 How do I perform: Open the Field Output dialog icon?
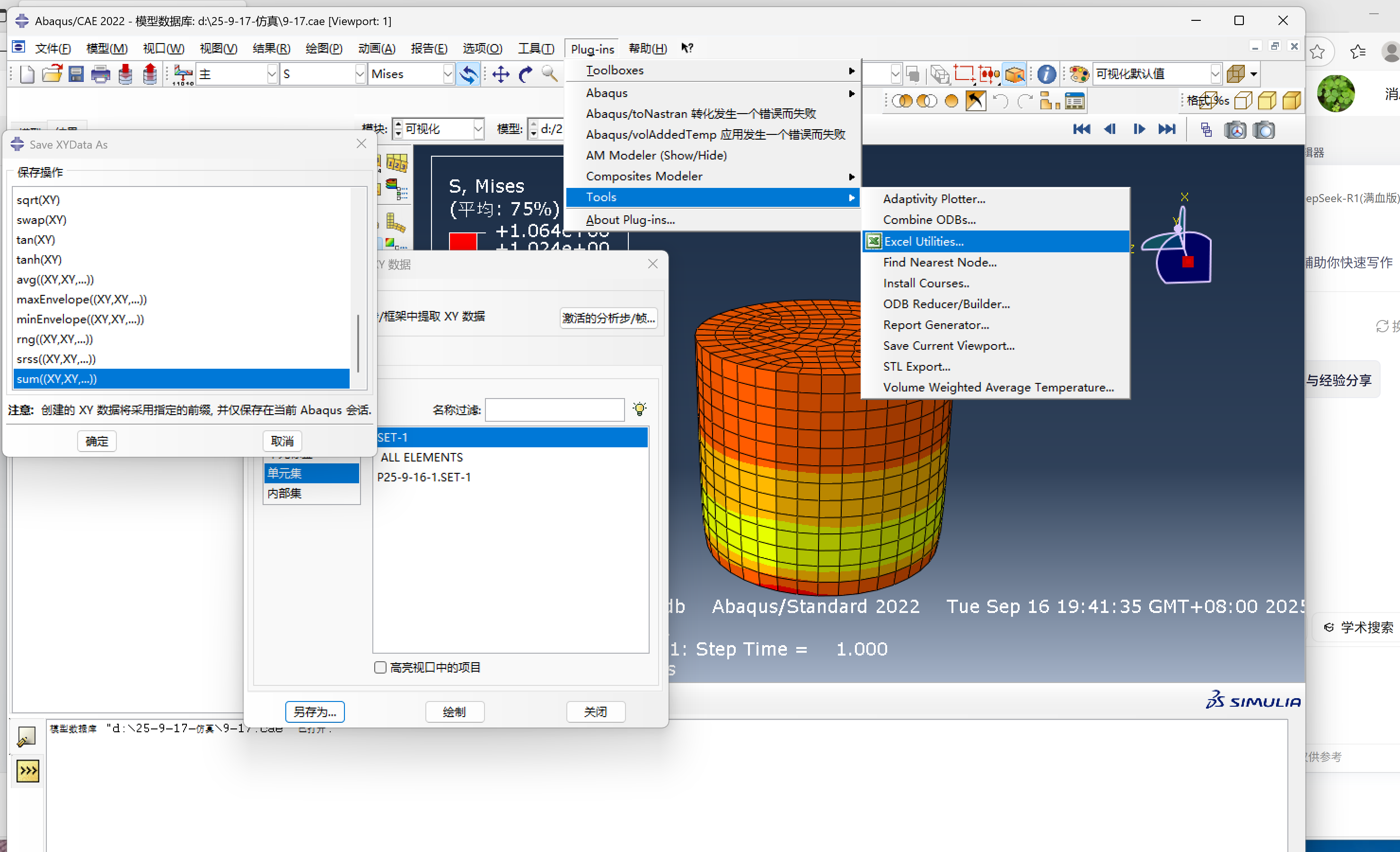(x=183, y=74)
